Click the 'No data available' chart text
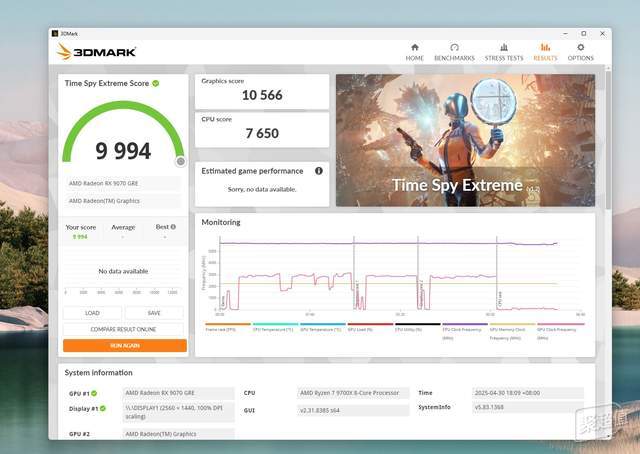640x454 pixels. click(123, 271)
